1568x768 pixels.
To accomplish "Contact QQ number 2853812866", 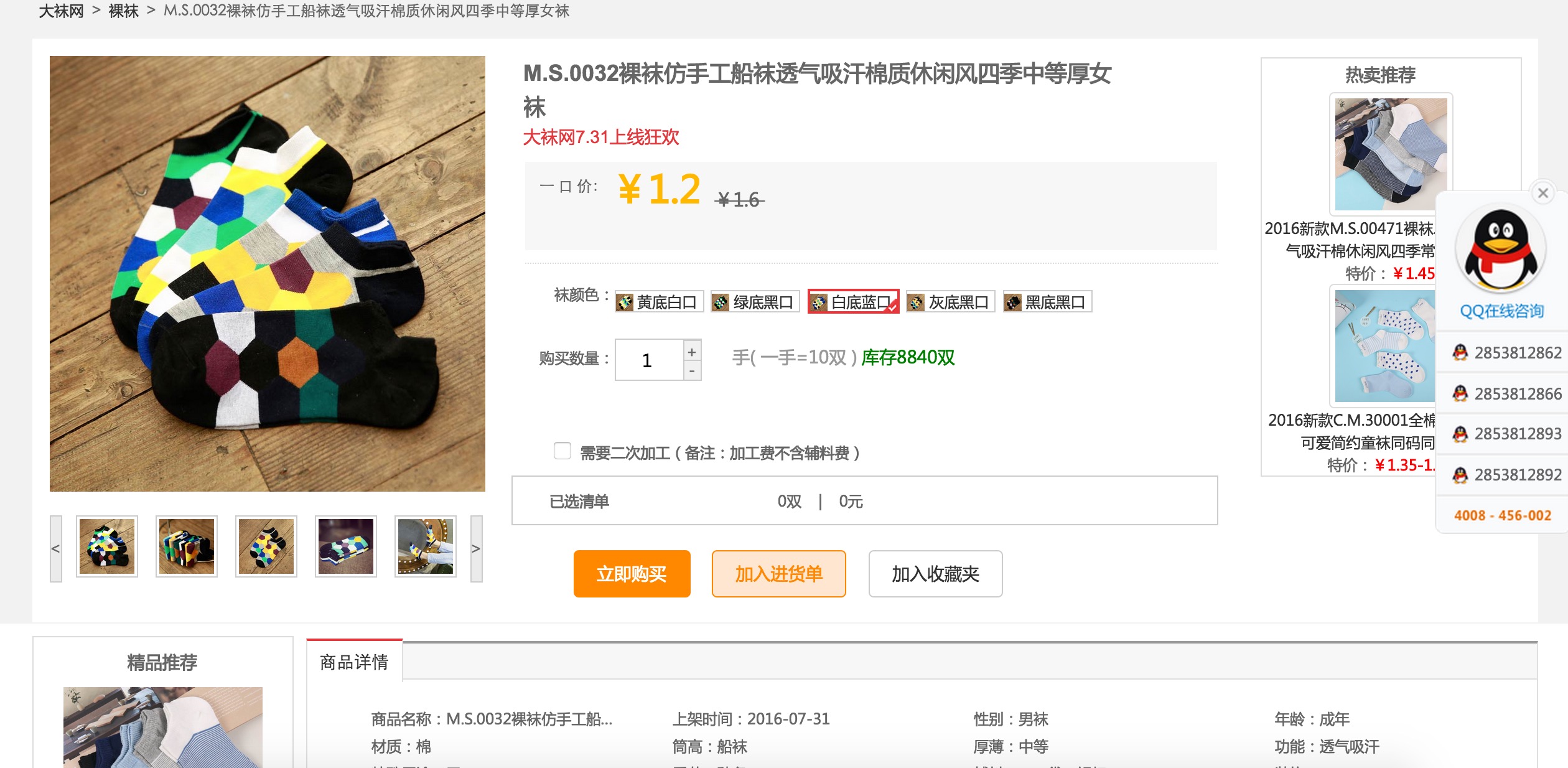I will tap(1506, 394).
